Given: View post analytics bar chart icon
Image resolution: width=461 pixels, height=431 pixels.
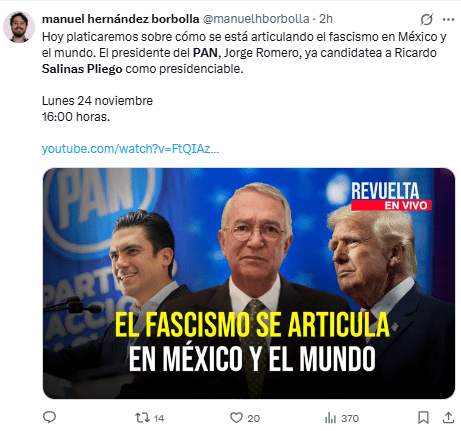Looking at the screenshot, I should (330, 418).
